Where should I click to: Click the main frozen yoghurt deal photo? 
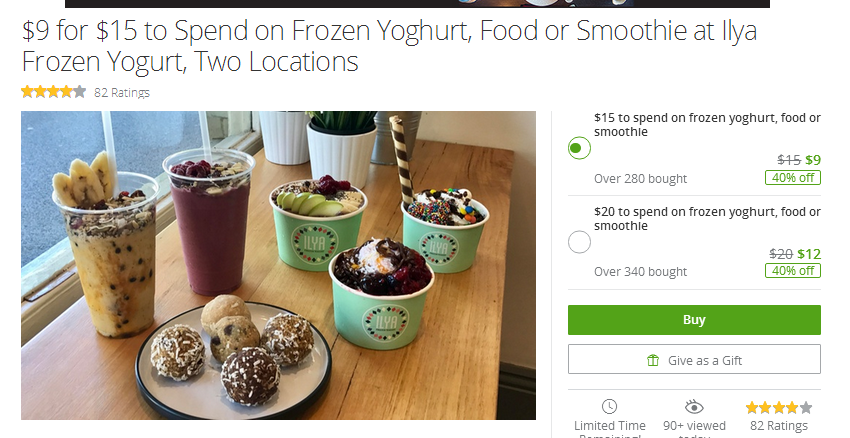pos(278,266)
